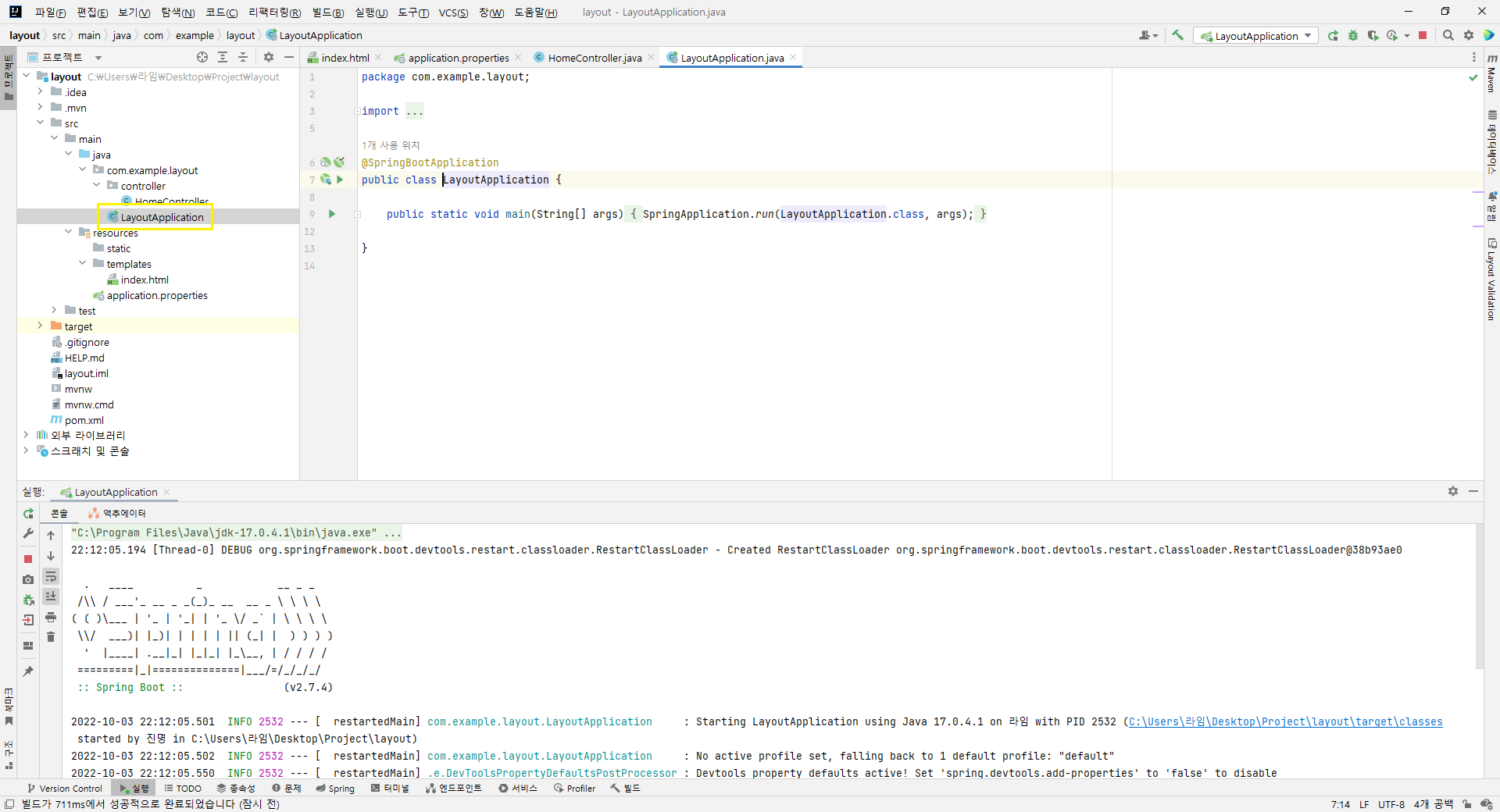Expand the .idea folder

(40, 92)
